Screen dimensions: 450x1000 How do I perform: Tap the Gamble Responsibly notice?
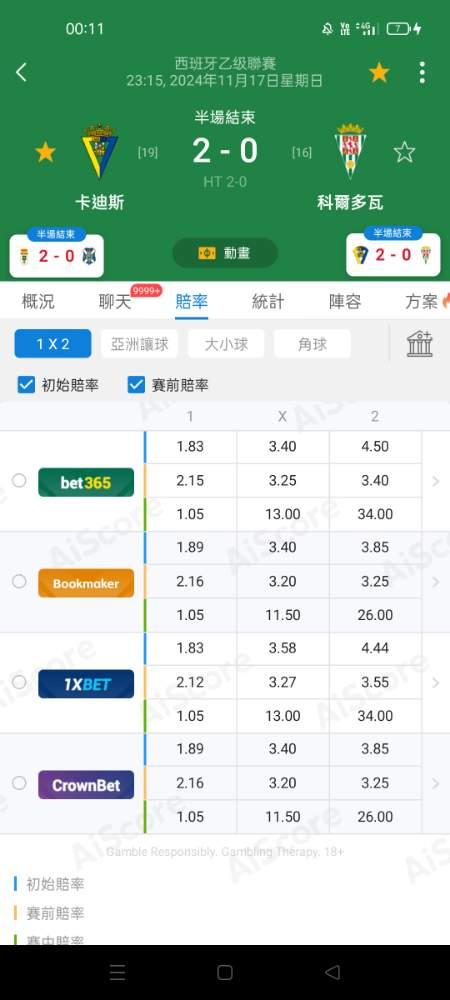225,852
